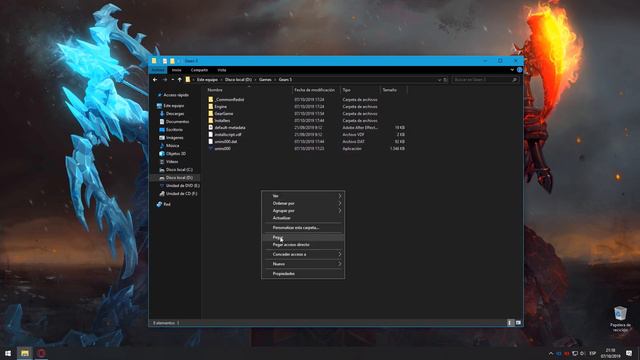Open Red in the navigation pane
The height and width of the screenshot is (360, 640).
[x=167, y=204]
